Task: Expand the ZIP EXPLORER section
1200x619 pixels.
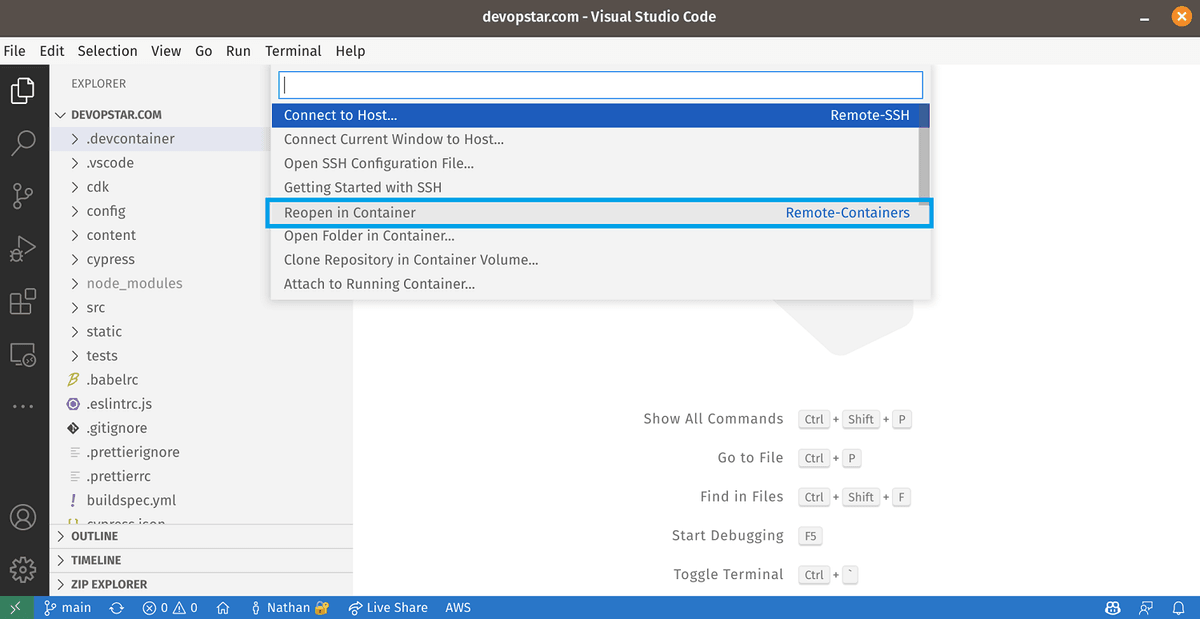Action: (x=108, y=584)
